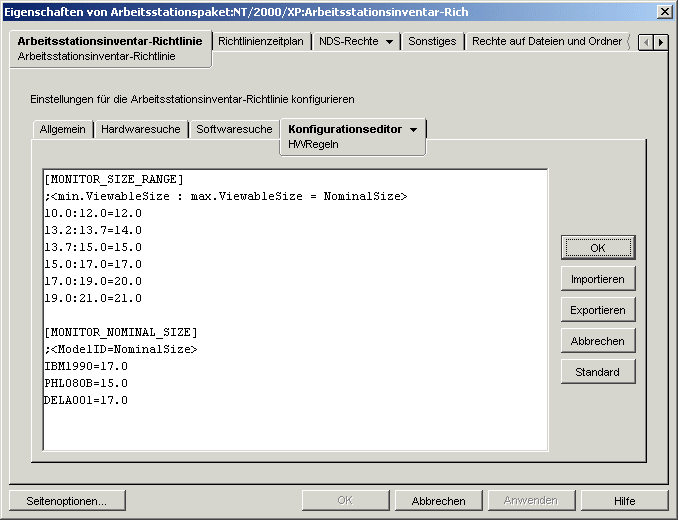
Task: Select the Allgemein sub-tab
Action: point(63,129)
